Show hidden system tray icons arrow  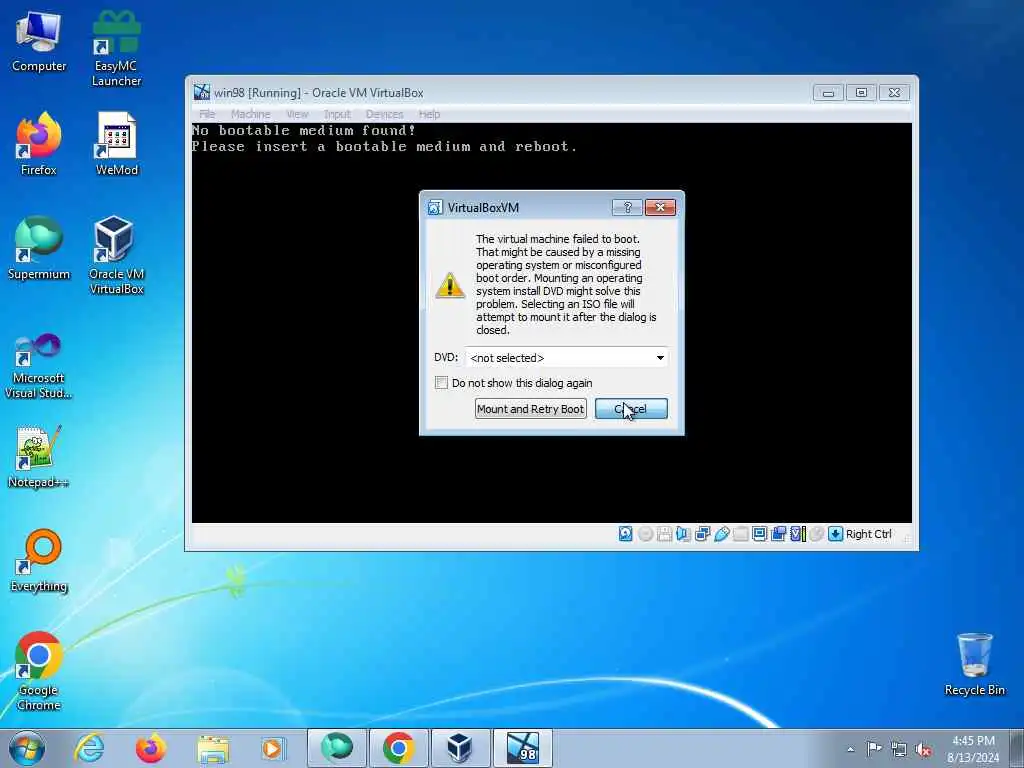pyautogui.click(x=850, y=749)
